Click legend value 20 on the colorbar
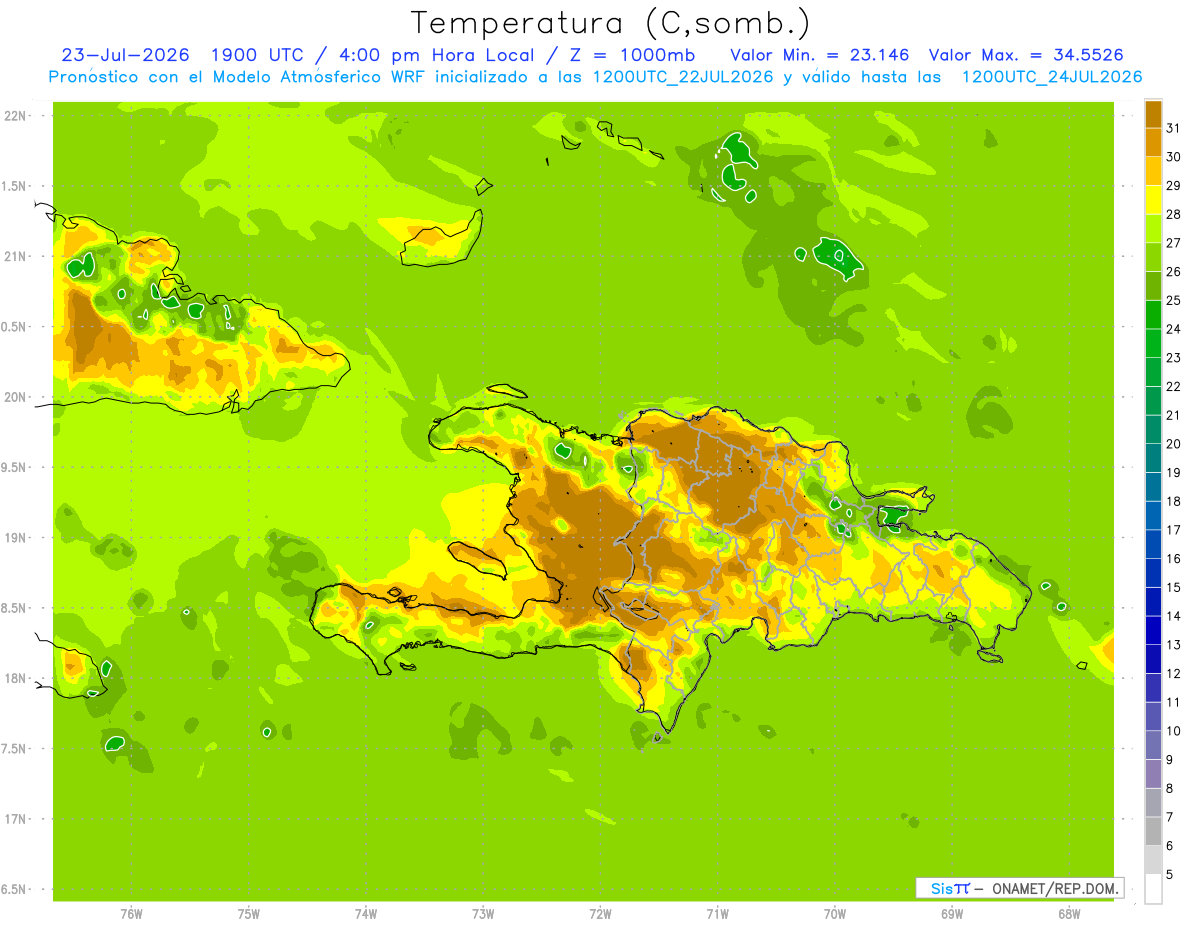The image size is (1200, 927). (1173, 444)
